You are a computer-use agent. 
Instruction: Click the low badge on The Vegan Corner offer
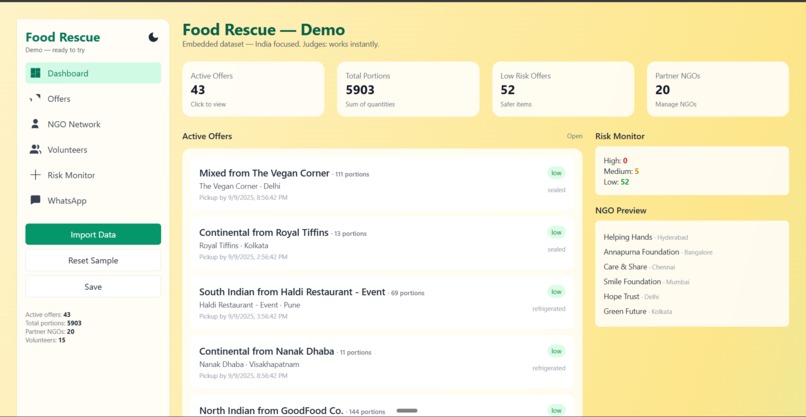coord(556,173)
